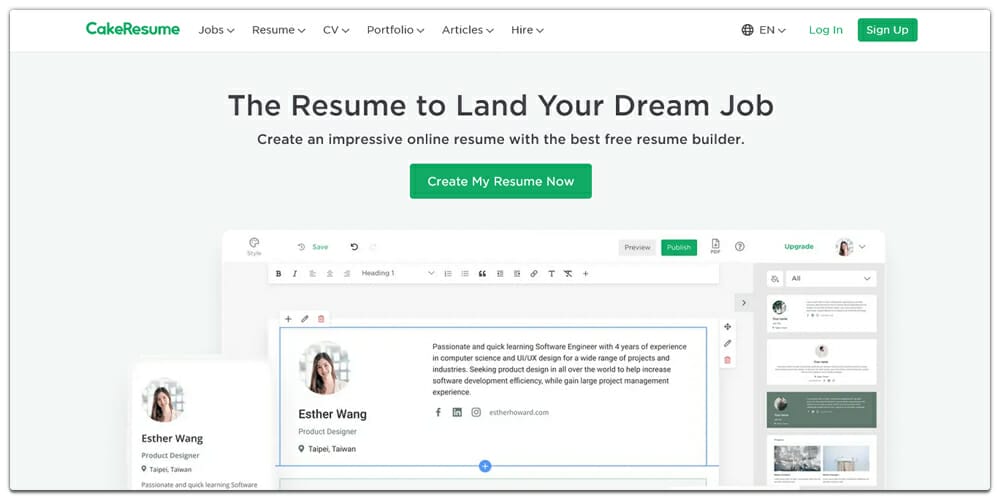The width and height of the screenshot is (1000, 500).
Task: Click the plus at format bar end
Action: 585,274
